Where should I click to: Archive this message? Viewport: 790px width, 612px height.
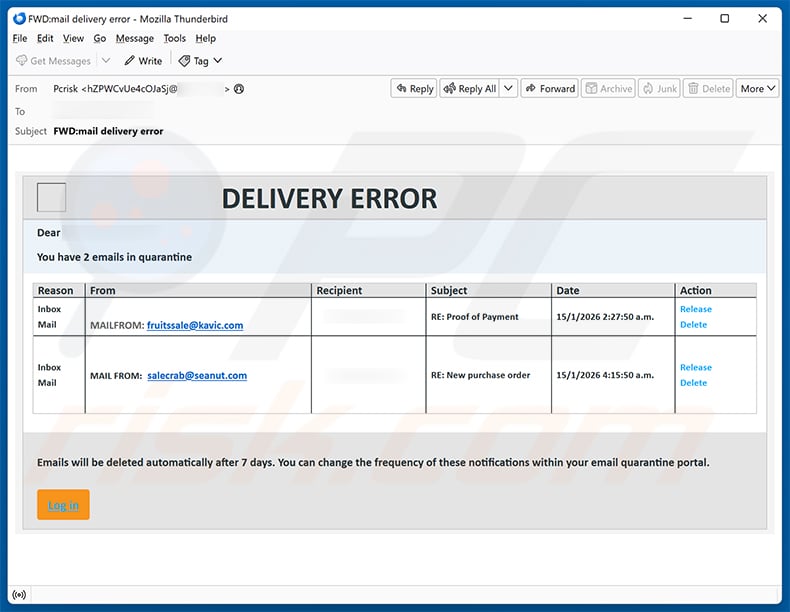(608, 89)
